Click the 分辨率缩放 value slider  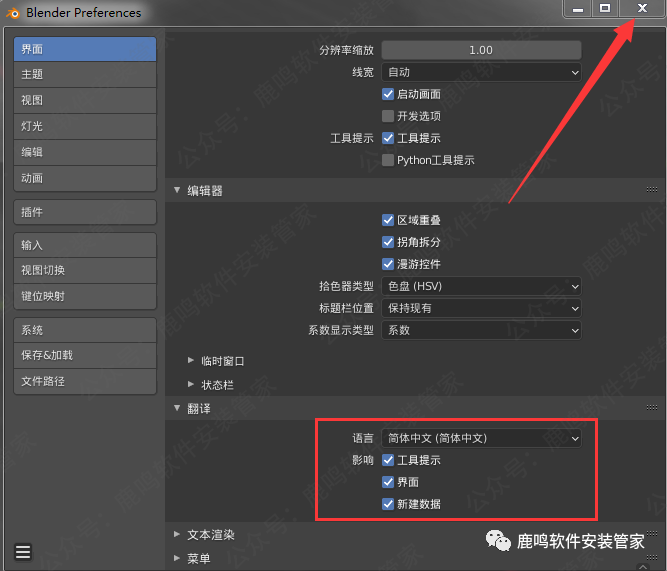point(481,50)
